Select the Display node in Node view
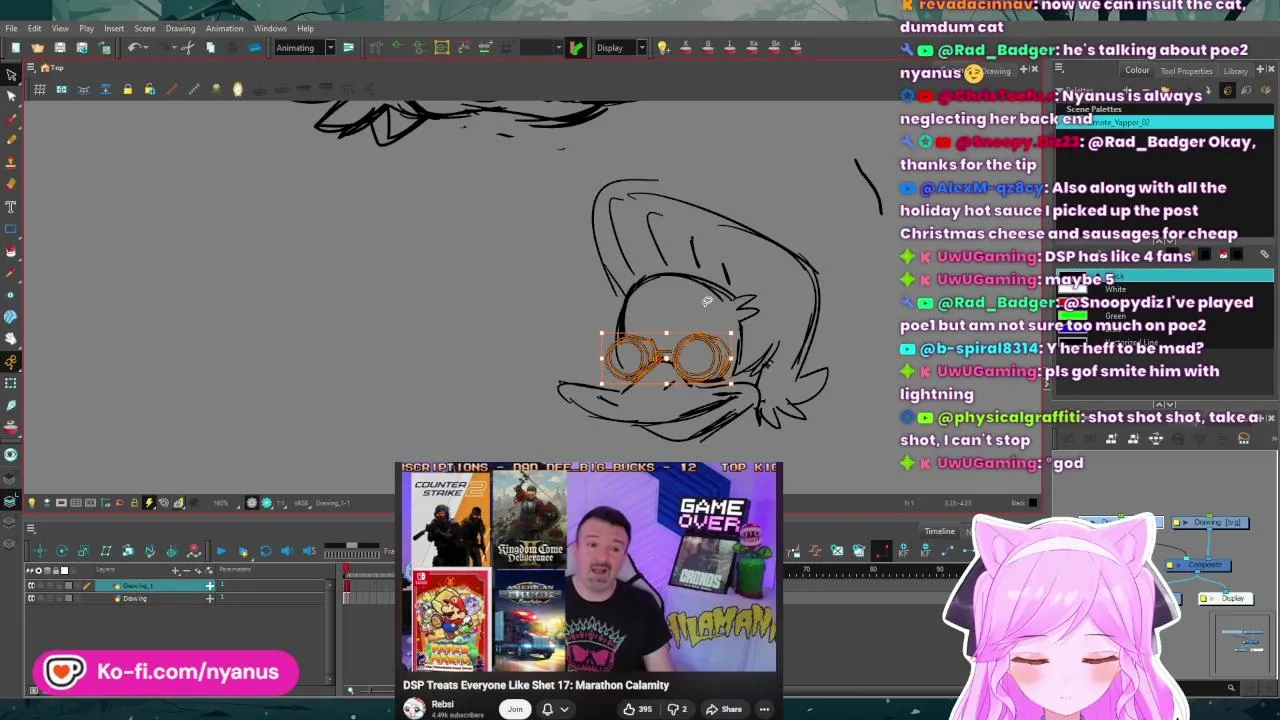The image size is (1280, 720). point(1226,598)
